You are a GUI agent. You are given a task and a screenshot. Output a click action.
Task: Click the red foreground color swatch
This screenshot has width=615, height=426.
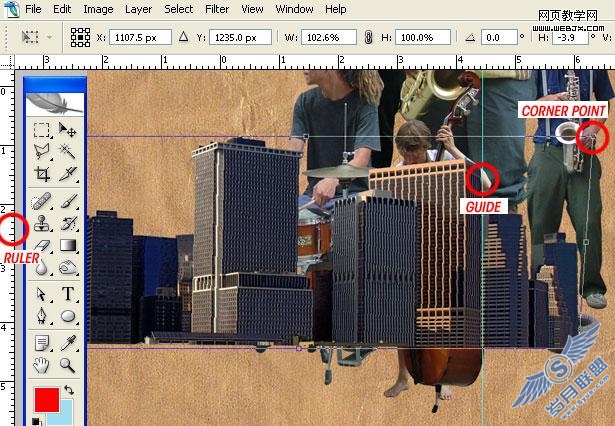(x=47, y=400)
